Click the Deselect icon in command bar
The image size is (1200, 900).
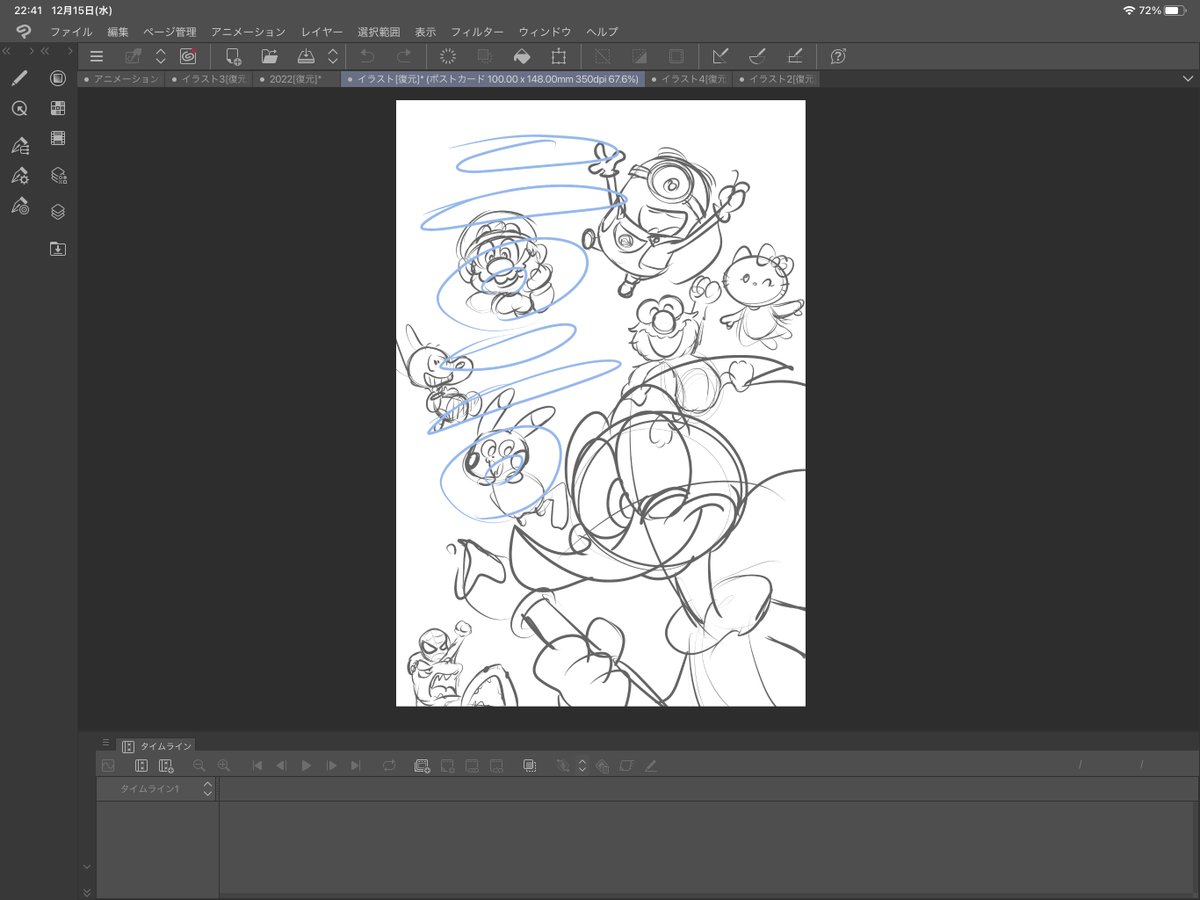coord(603,57)
